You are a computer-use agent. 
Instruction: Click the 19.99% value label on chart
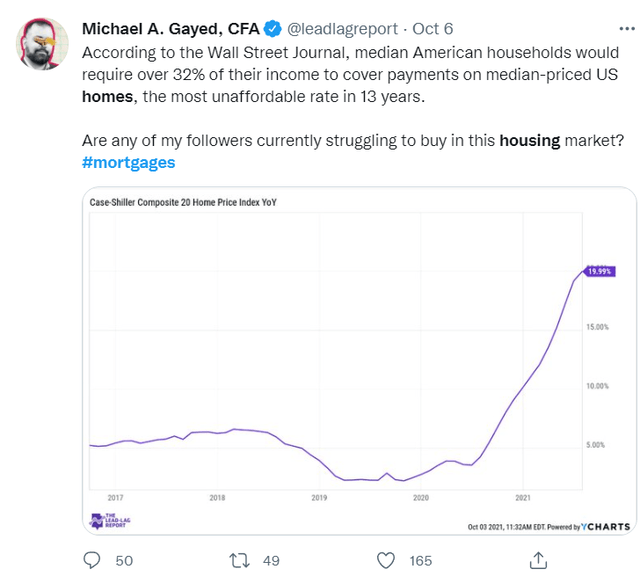point(598,270)
